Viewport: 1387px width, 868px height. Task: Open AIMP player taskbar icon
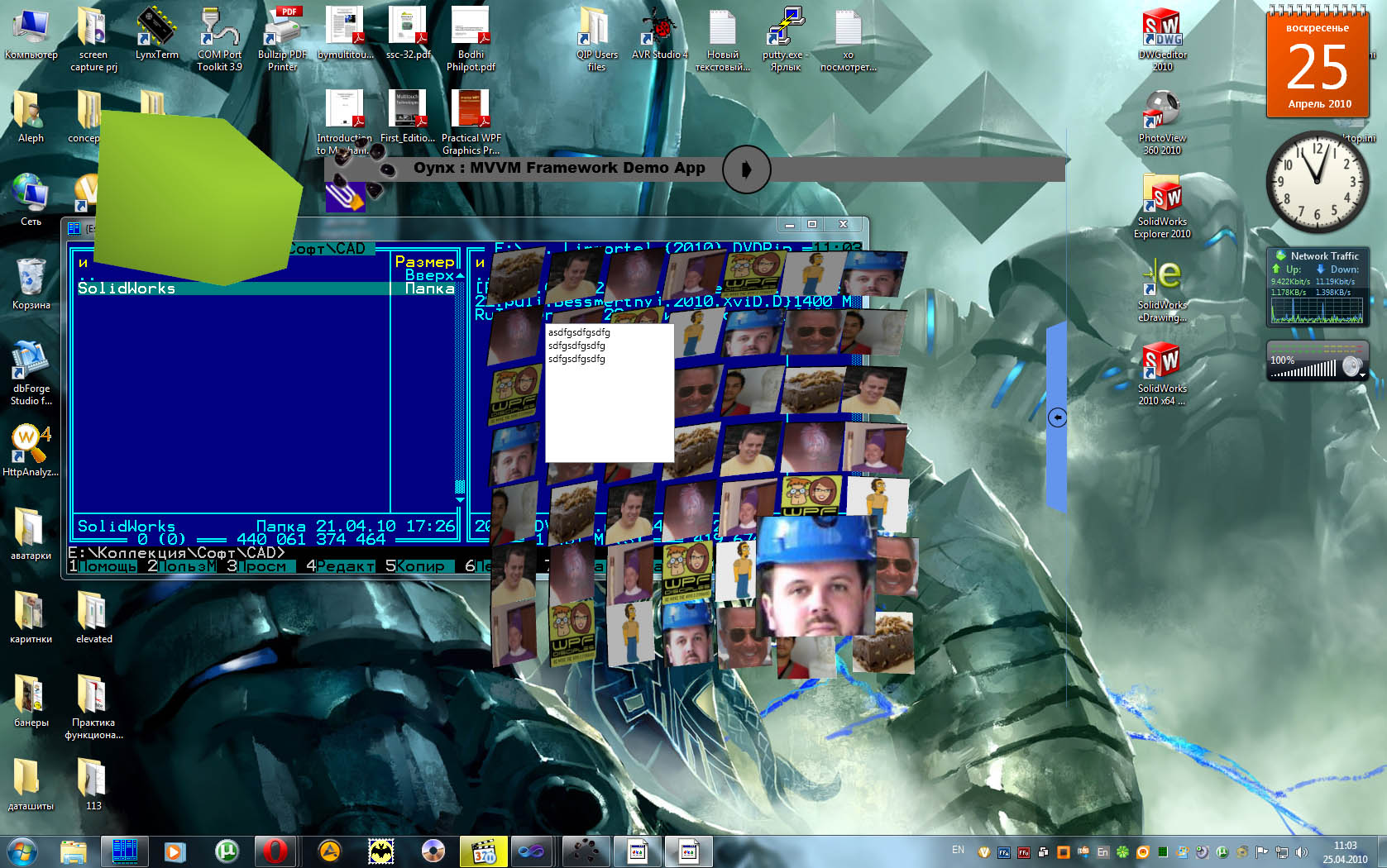click(329, 851)
